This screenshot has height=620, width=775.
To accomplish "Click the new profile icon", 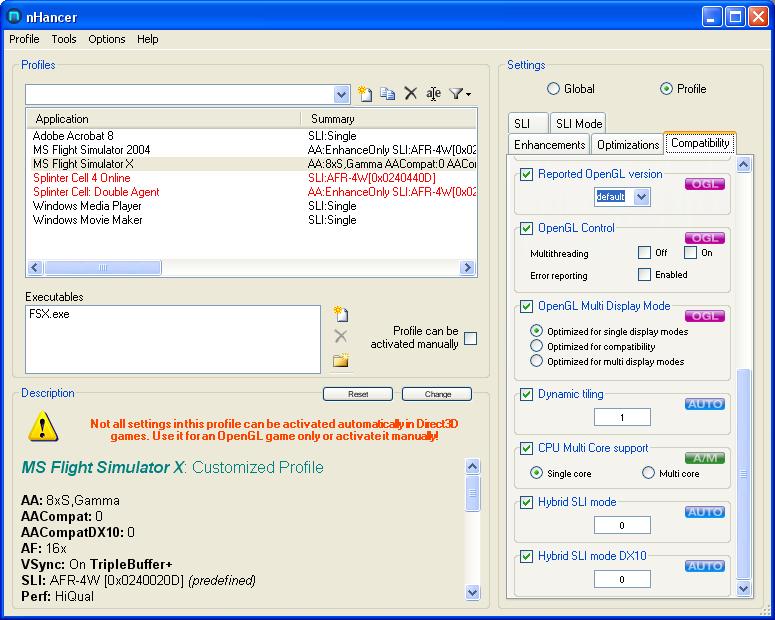I will [x=365, y=94].
